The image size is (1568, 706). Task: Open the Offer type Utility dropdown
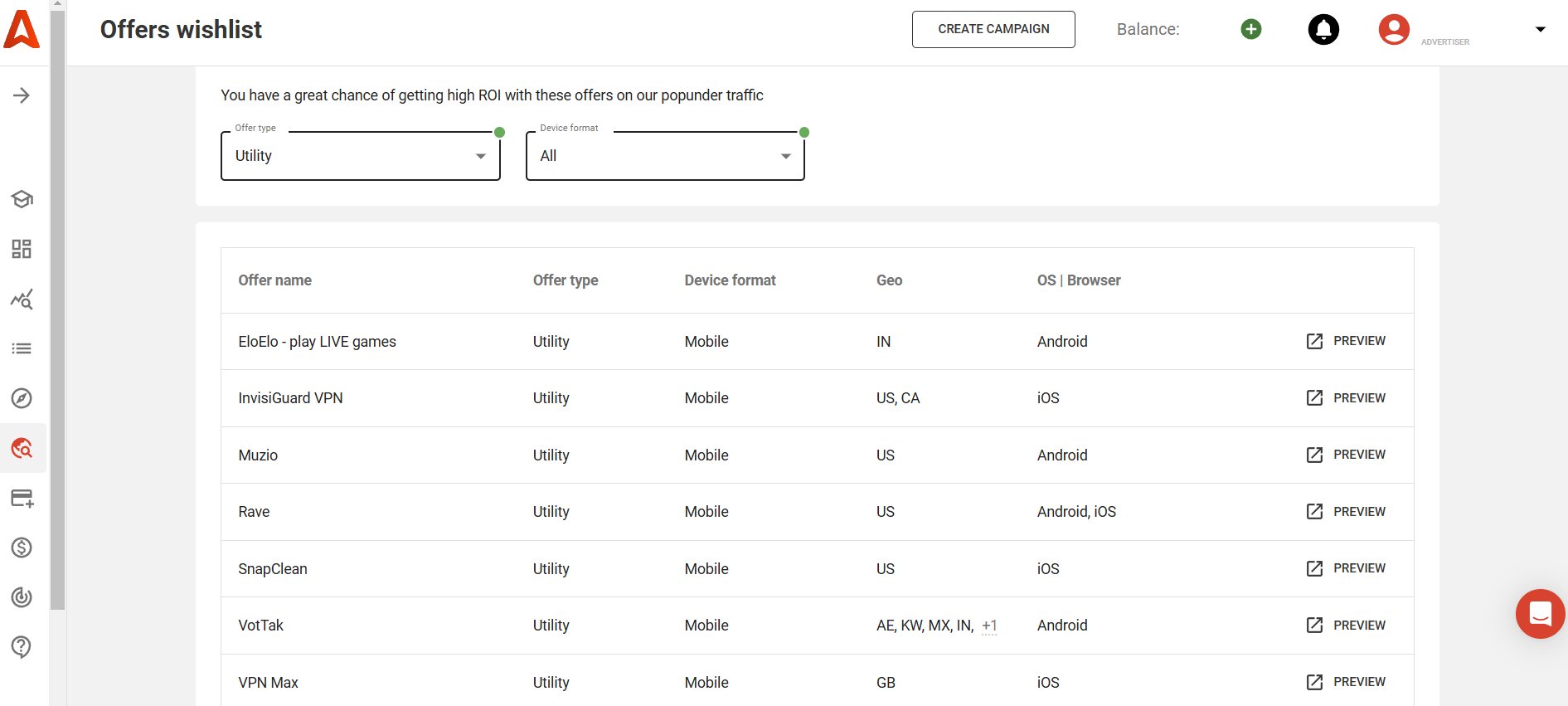pyautogui.click(x=361, y=156)
